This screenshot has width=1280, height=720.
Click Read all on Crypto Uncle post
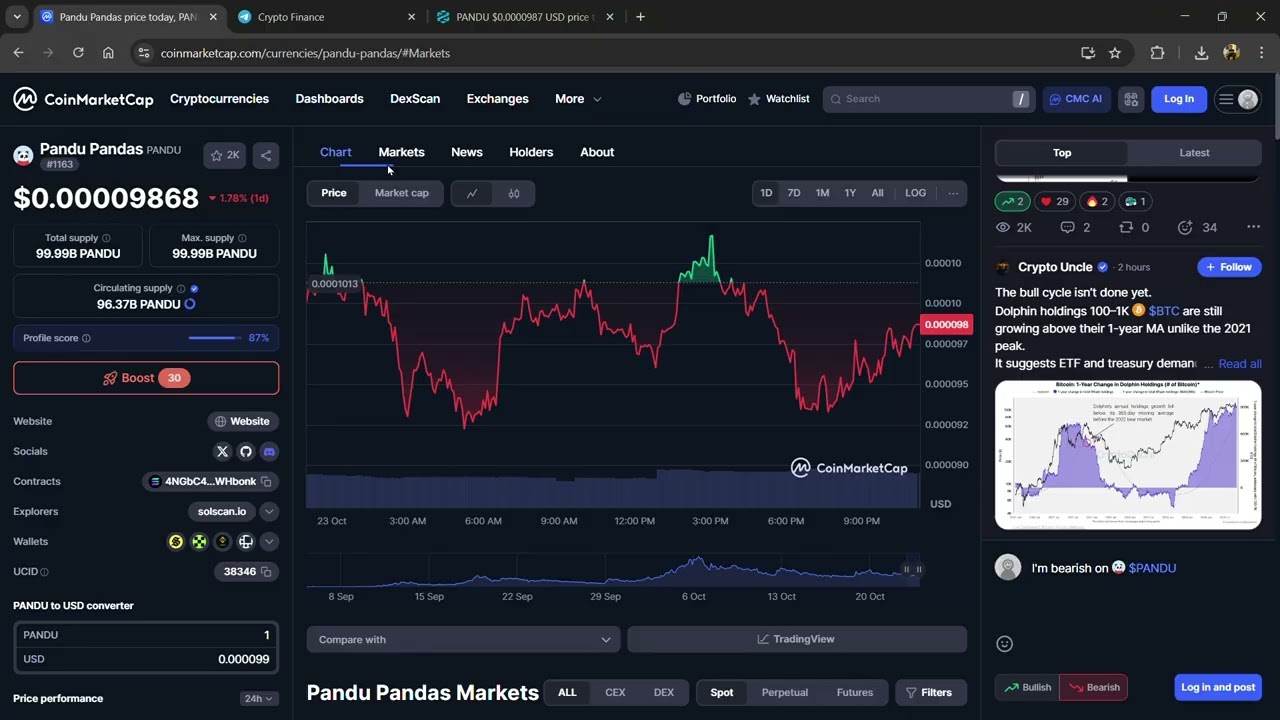pos(1240,364)
